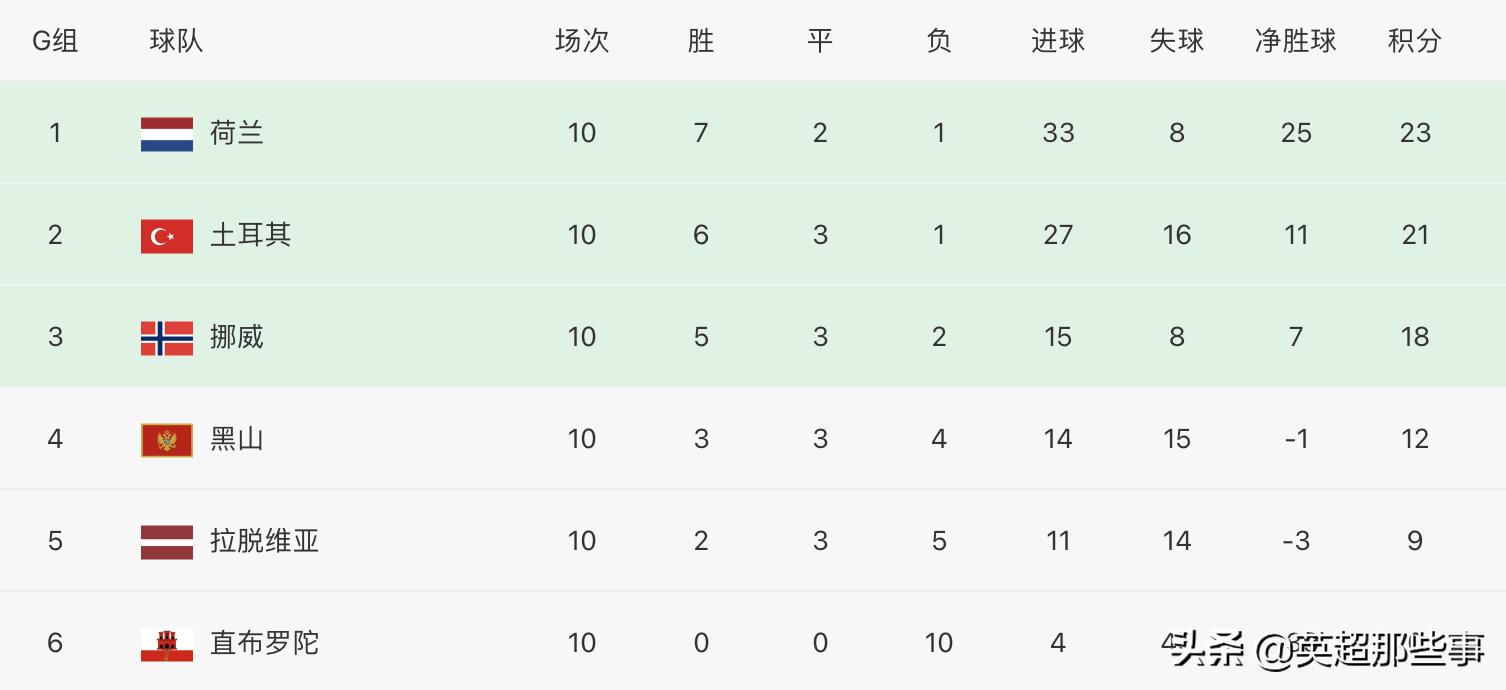Open the 拉脱维亚 team page
Viewport: 1506px width, 690px height.
coord(264,541)
